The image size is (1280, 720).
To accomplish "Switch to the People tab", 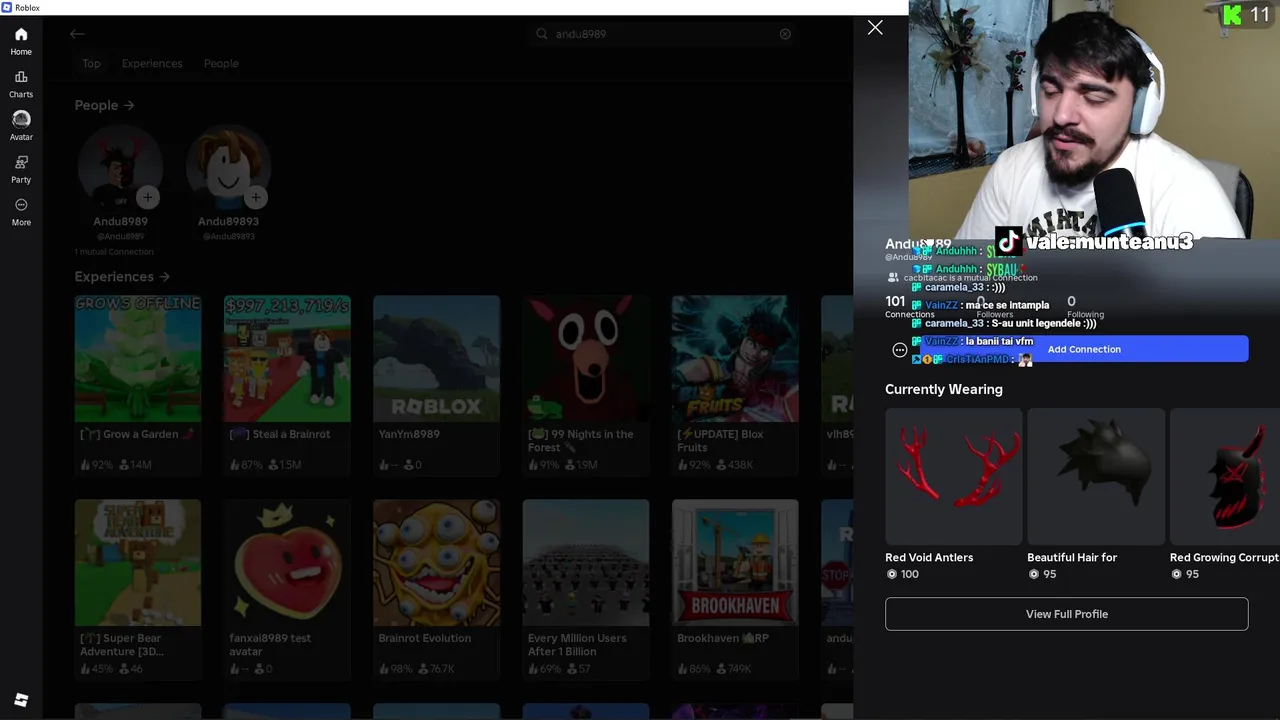I will click(221, 63).
